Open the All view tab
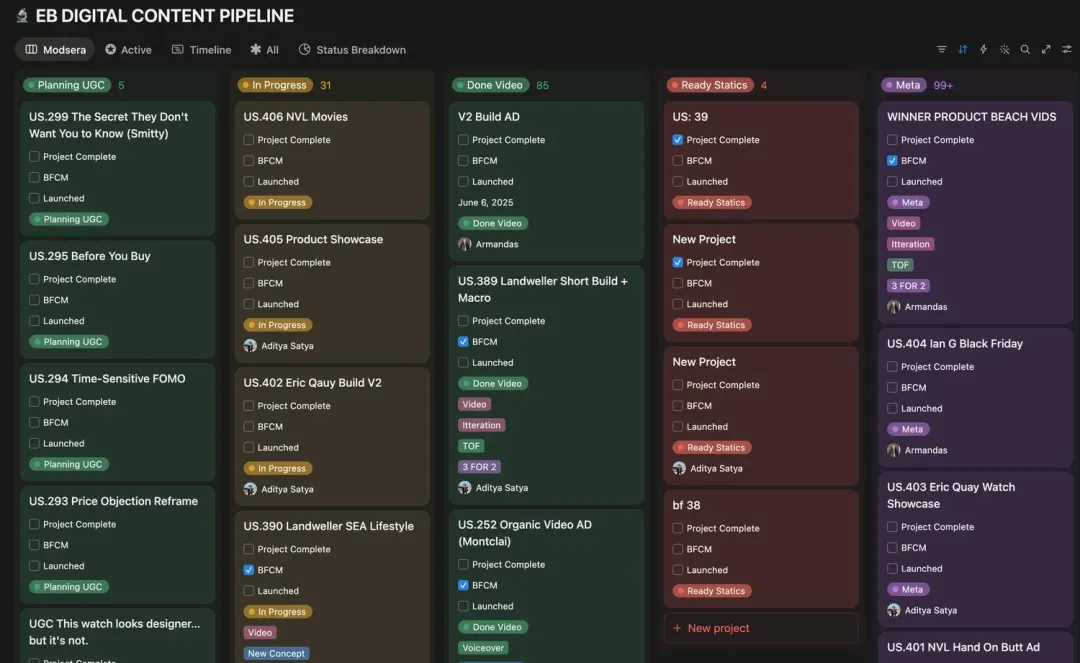 264,50
